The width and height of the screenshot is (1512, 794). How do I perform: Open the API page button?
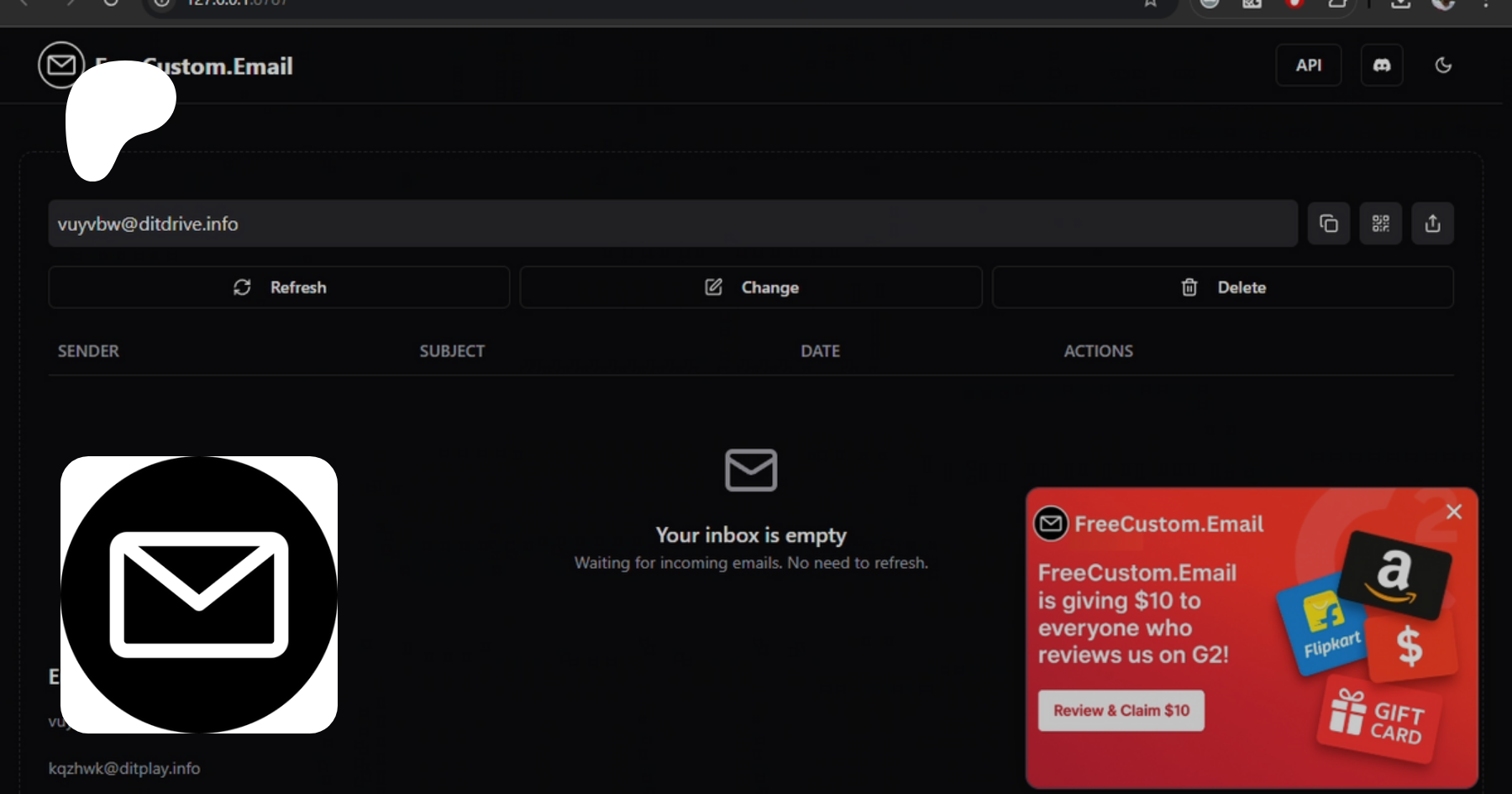[x=1308, y=66]
